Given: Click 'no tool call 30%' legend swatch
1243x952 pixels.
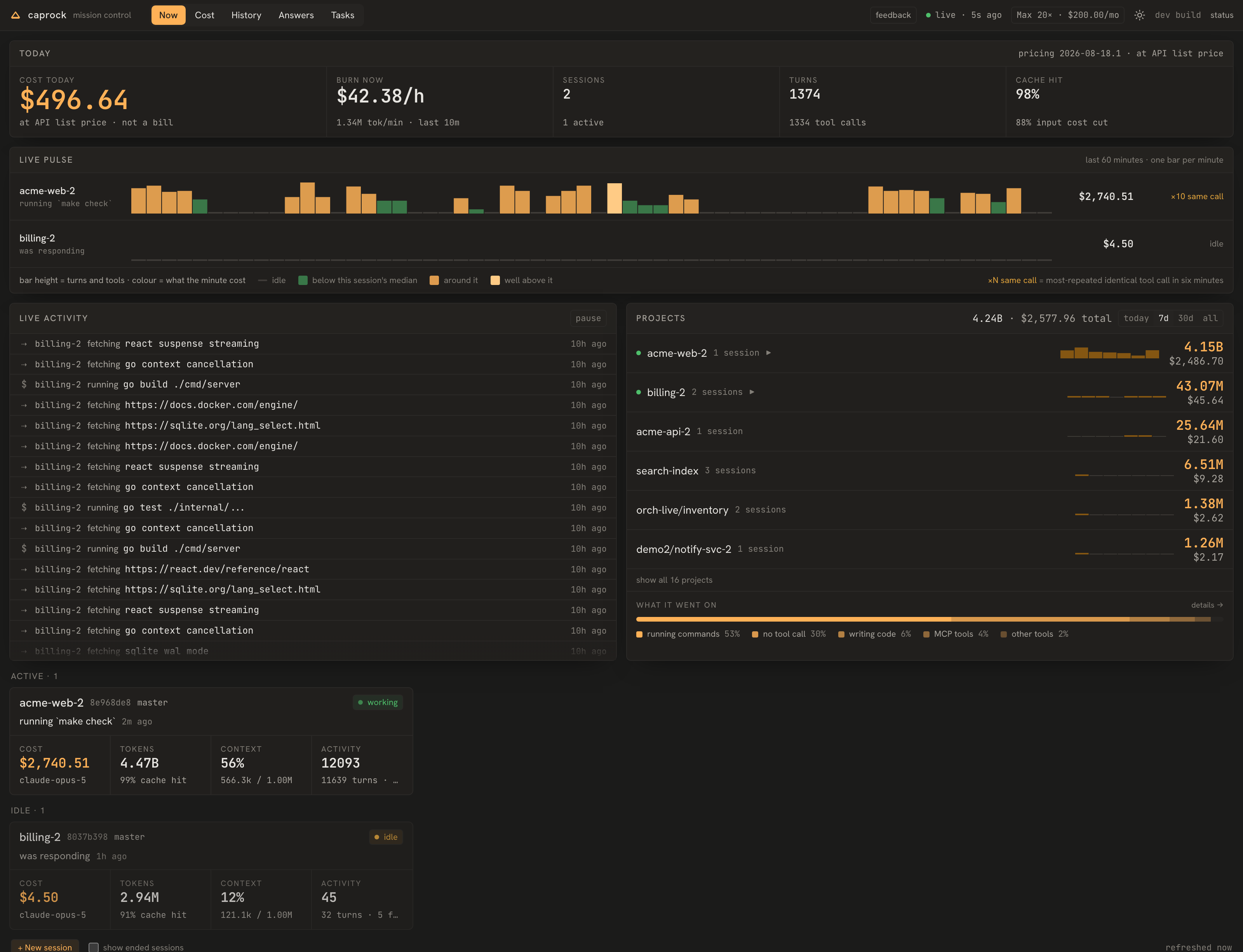Looking at the screenshot, I should pos(755,635).
